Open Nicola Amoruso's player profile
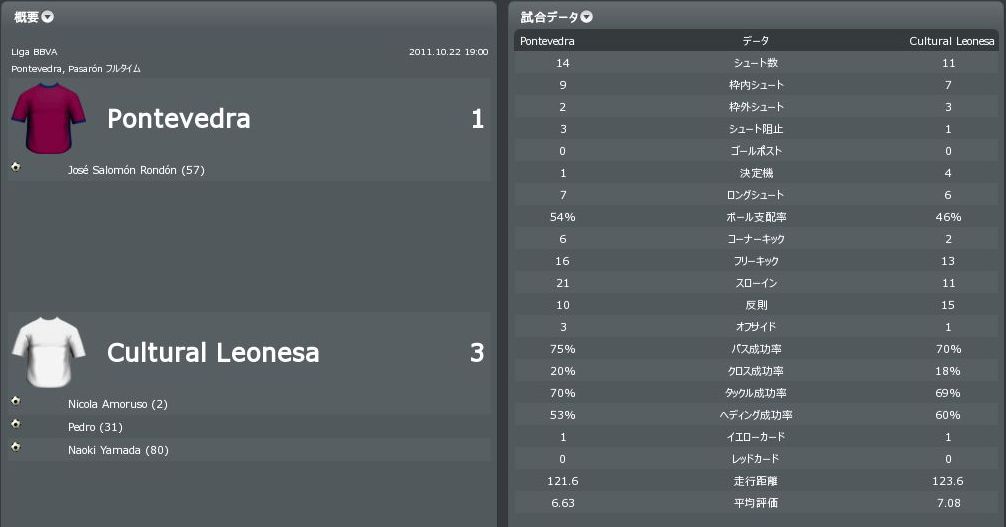Image resolution: width=1006 pixels, height=527 pixels. coord(117,404)
